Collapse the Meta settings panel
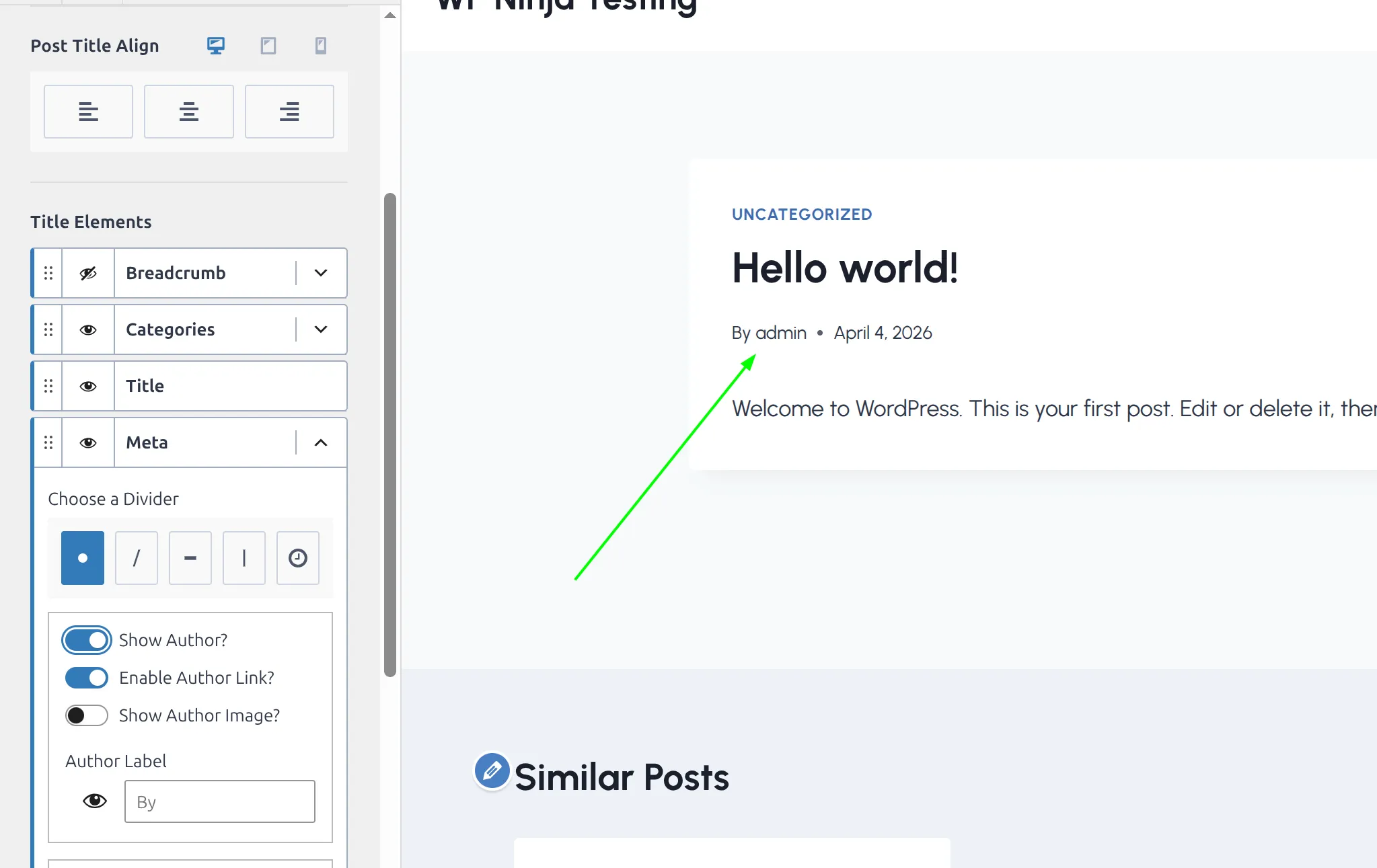 point(321,442)
